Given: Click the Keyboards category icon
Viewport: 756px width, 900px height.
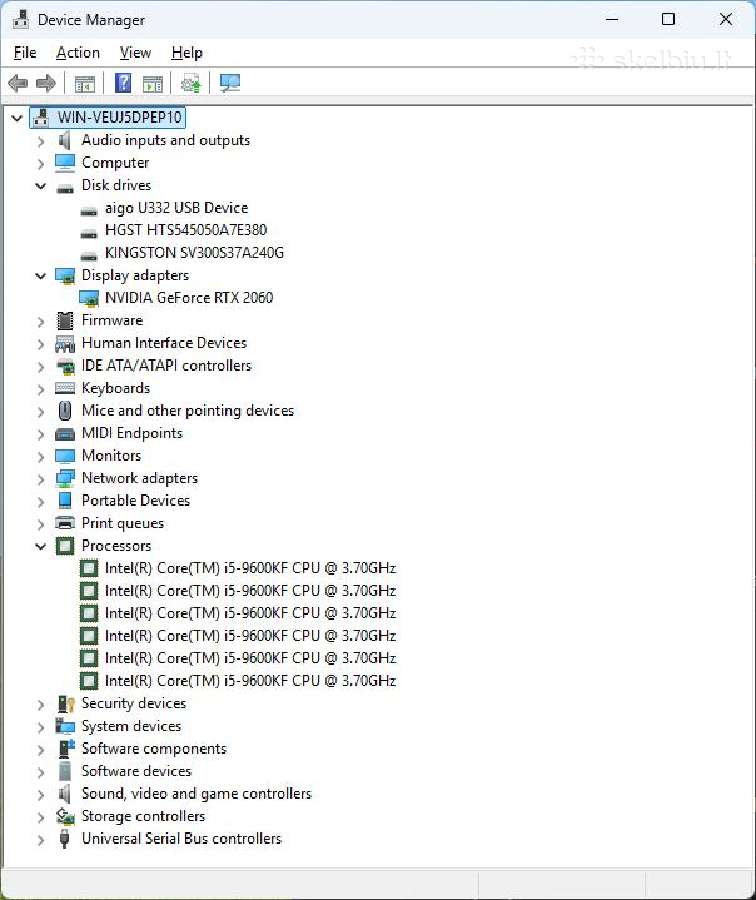Looking at the screenshot, I should [x=65, y=388].
